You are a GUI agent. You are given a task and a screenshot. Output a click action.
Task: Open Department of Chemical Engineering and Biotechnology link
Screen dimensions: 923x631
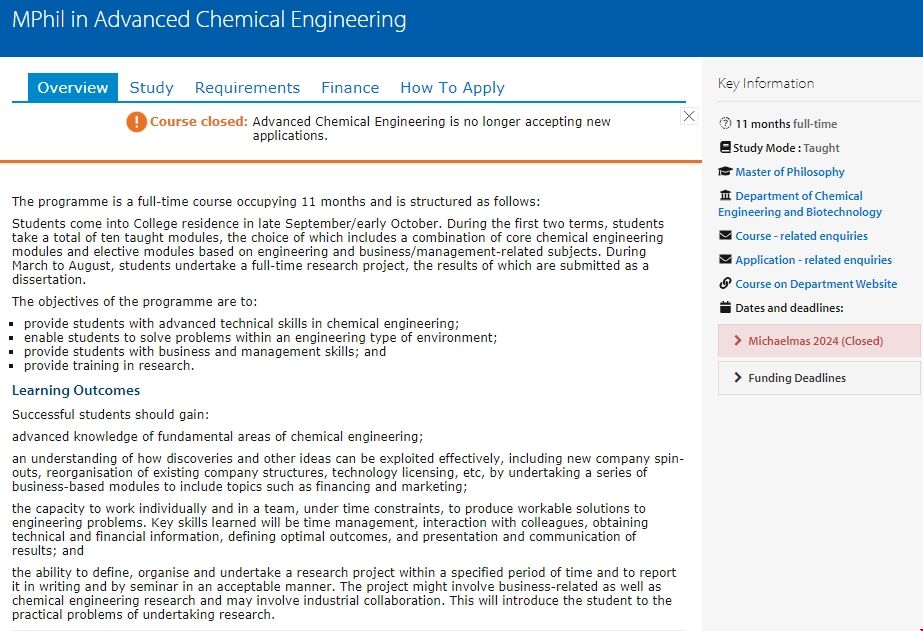pos(800,204)
